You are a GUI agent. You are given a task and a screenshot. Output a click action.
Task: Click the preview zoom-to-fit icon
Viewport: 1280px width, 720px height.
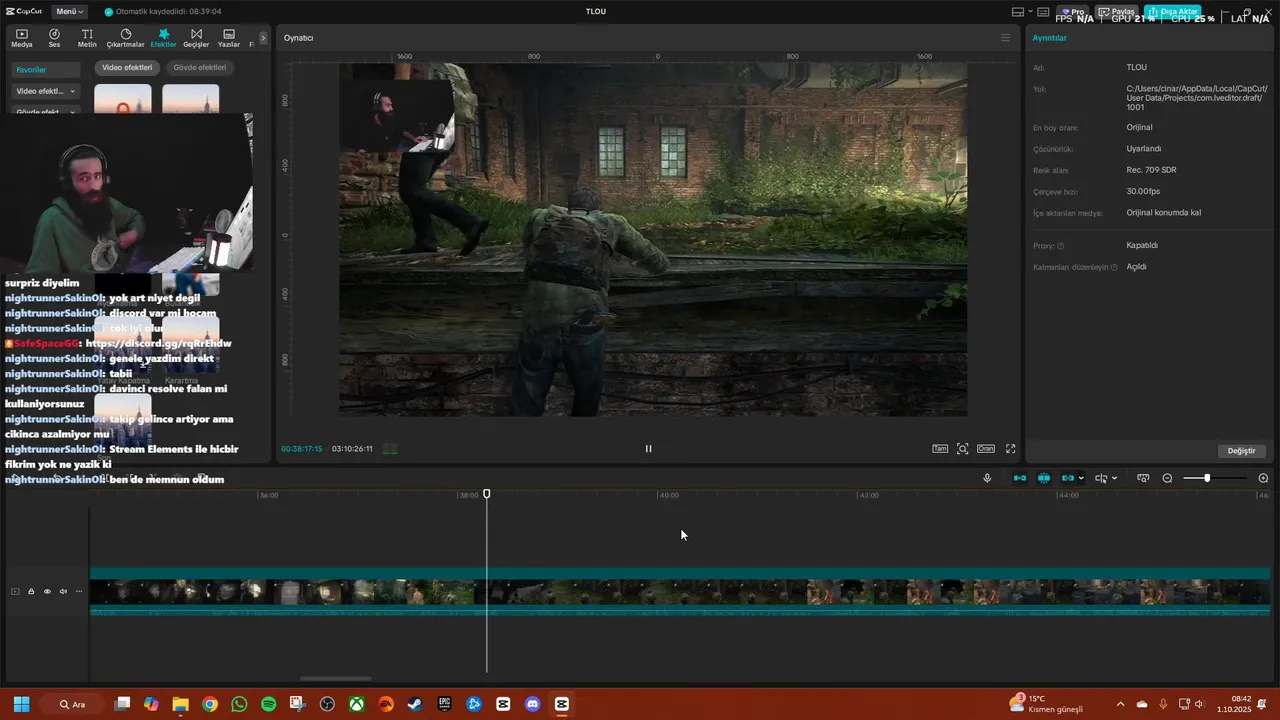point(963,449)
